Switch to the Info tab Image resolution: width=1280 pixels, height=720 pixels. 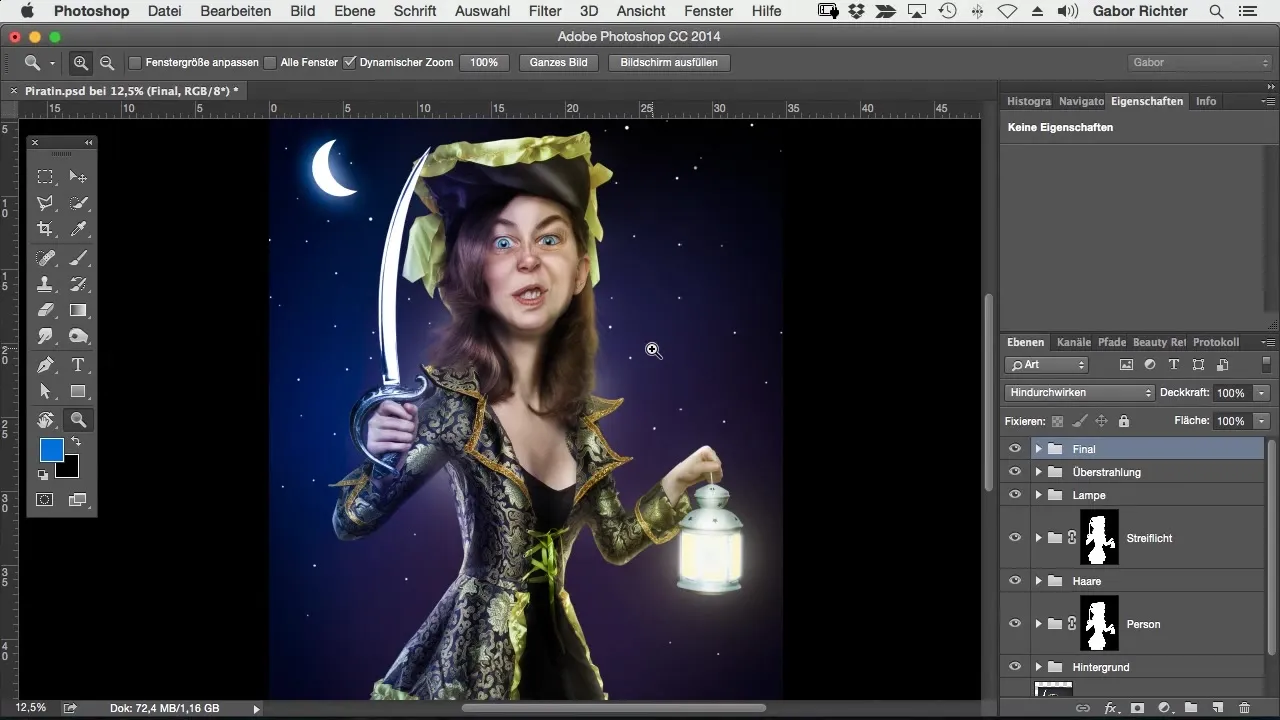tap(1206, 101)
